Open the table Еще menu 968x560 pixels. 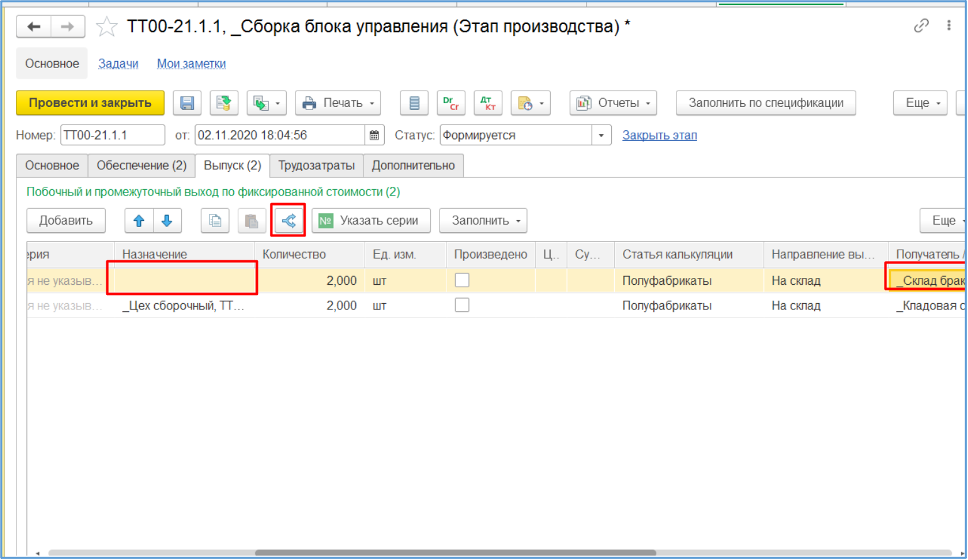coord(943,220)
